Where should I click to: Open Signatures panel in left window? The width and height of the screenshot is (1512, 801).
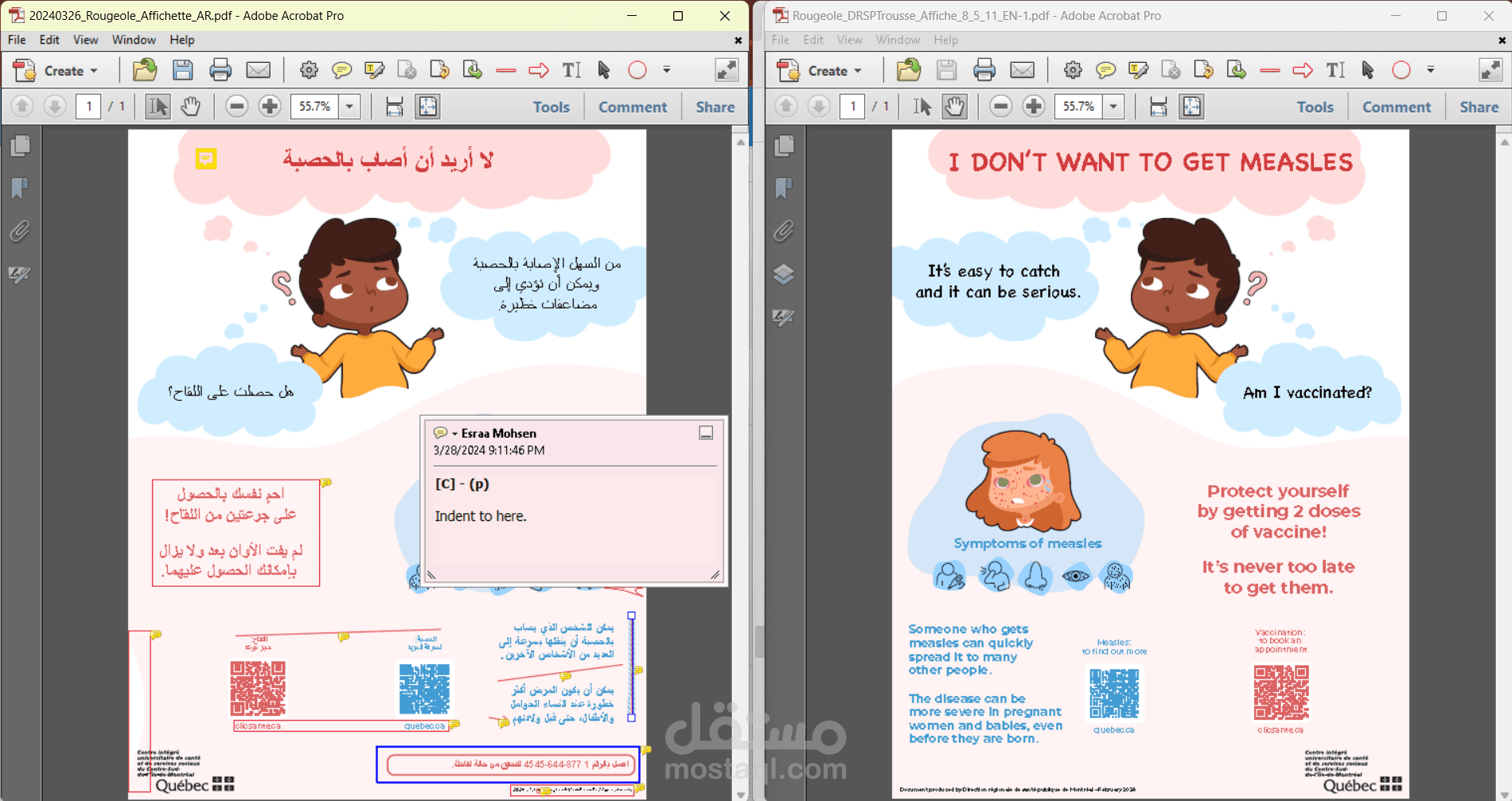[20, 274]
